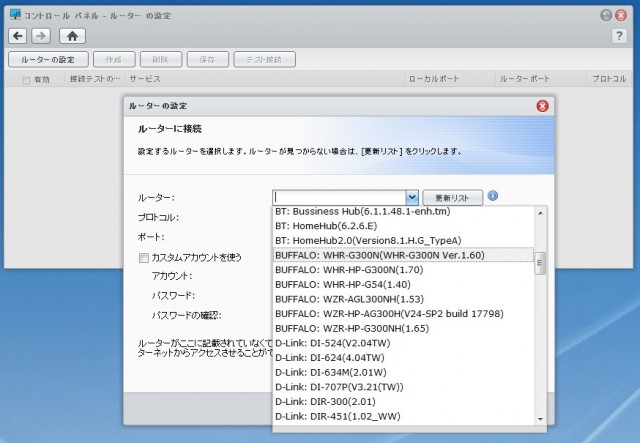Go forward with the right arrow button
This screenshot has width=640, height=443.
point(41,36)
